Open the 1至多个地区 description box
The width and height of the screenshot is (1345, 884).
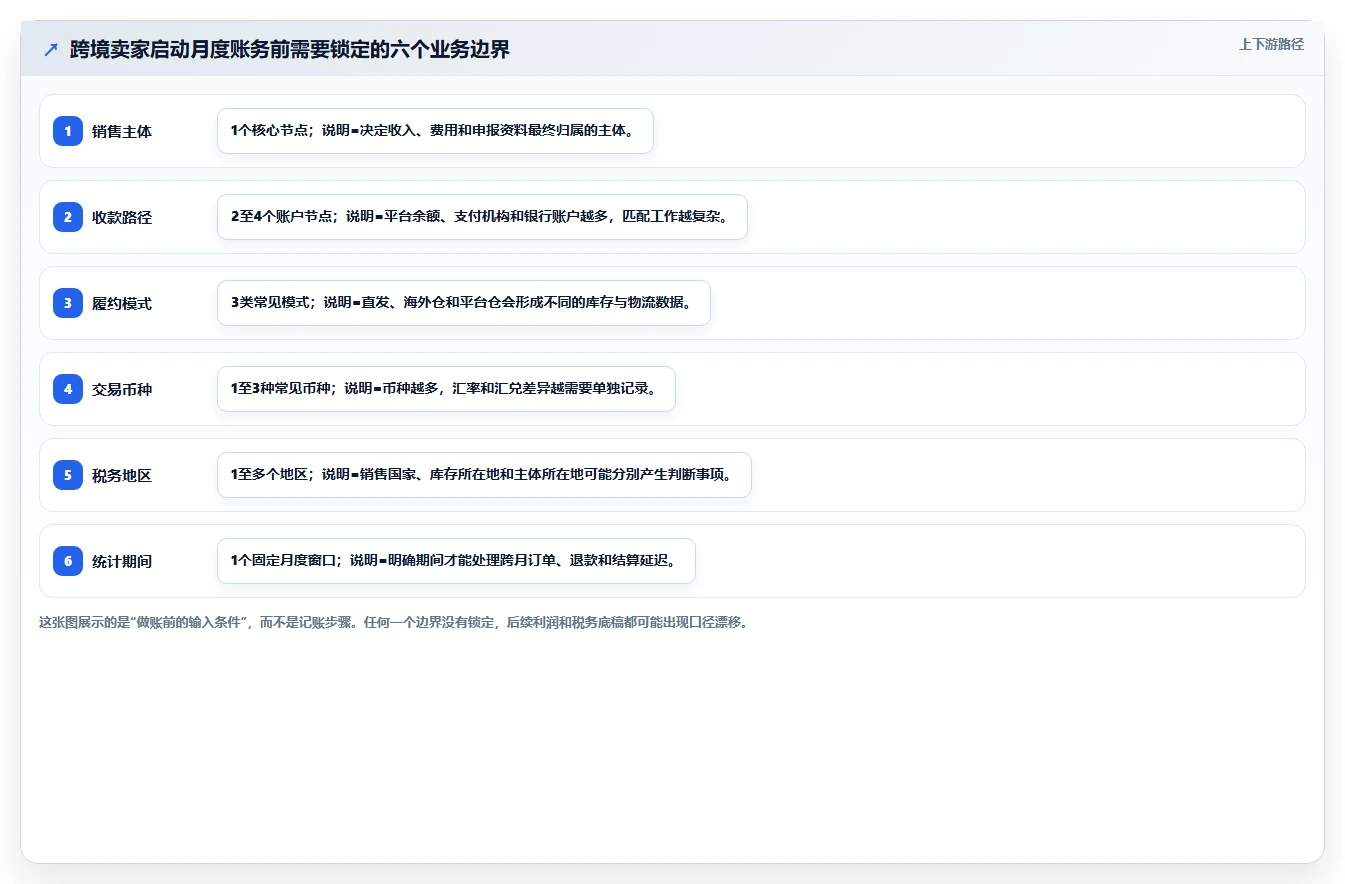point(484,475)
